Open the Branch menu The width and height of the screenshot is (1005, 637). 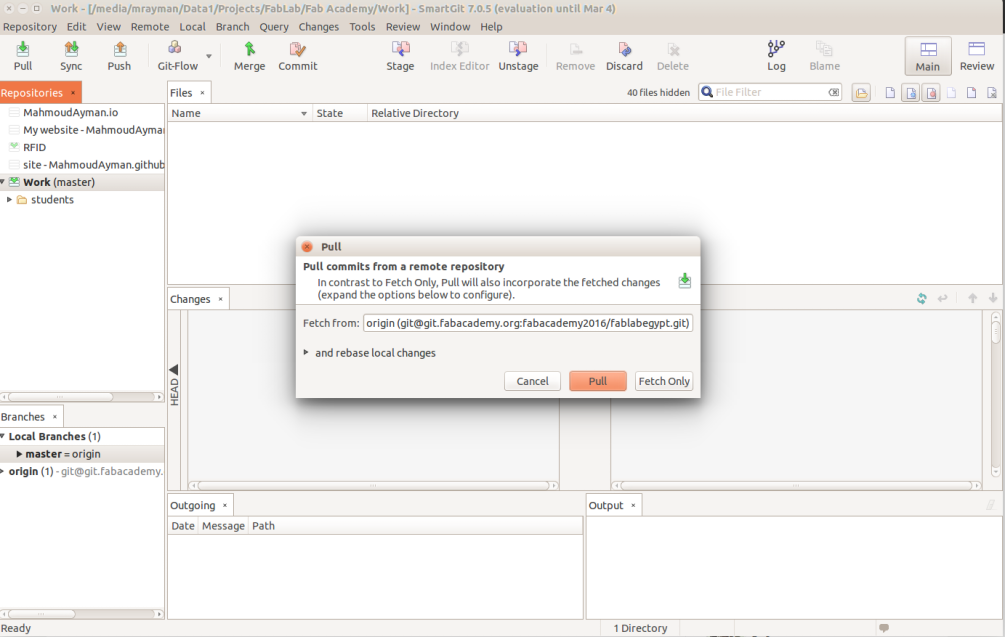233,27
